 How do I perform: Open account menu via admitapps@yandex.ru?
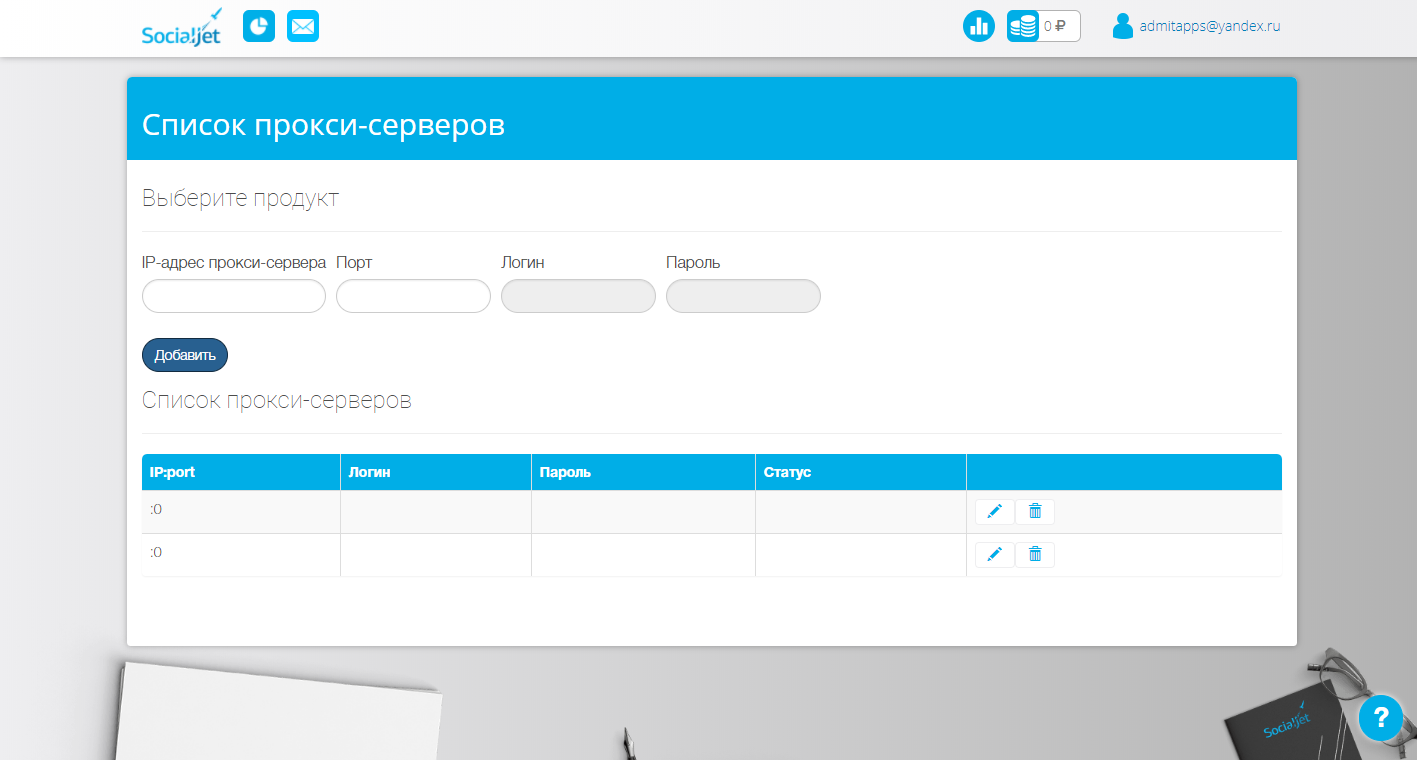1209,25
